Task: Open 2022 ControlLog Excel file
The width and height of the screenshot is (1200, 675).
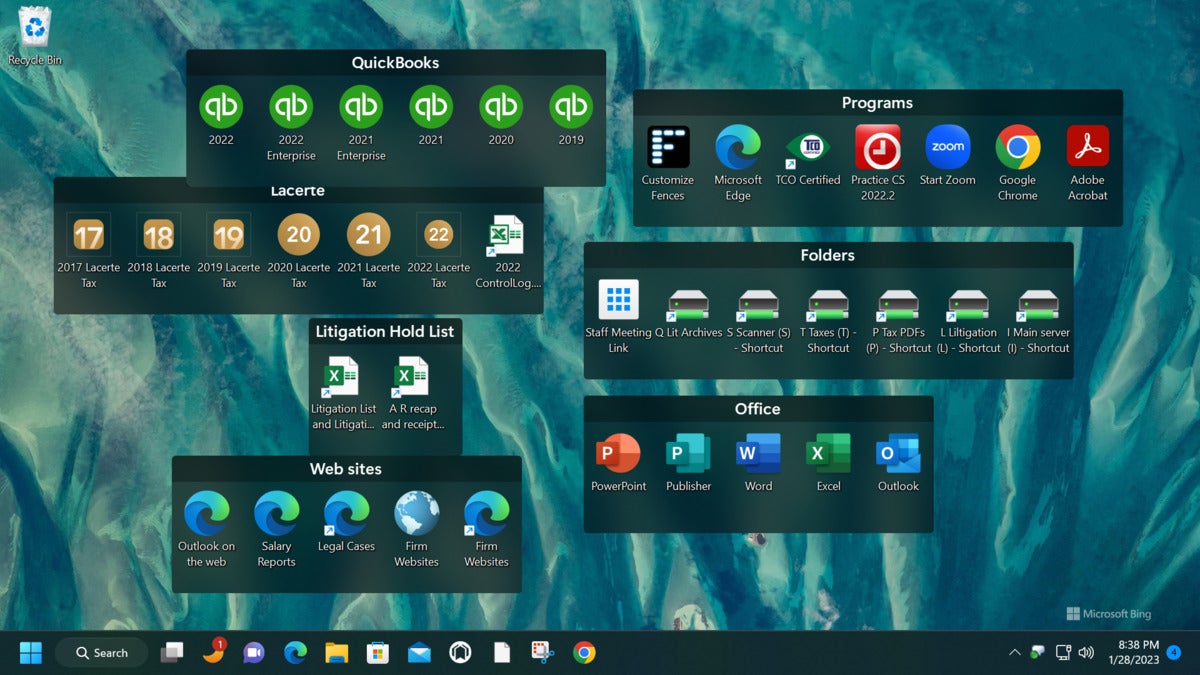Action: click(x=507, y=236)
